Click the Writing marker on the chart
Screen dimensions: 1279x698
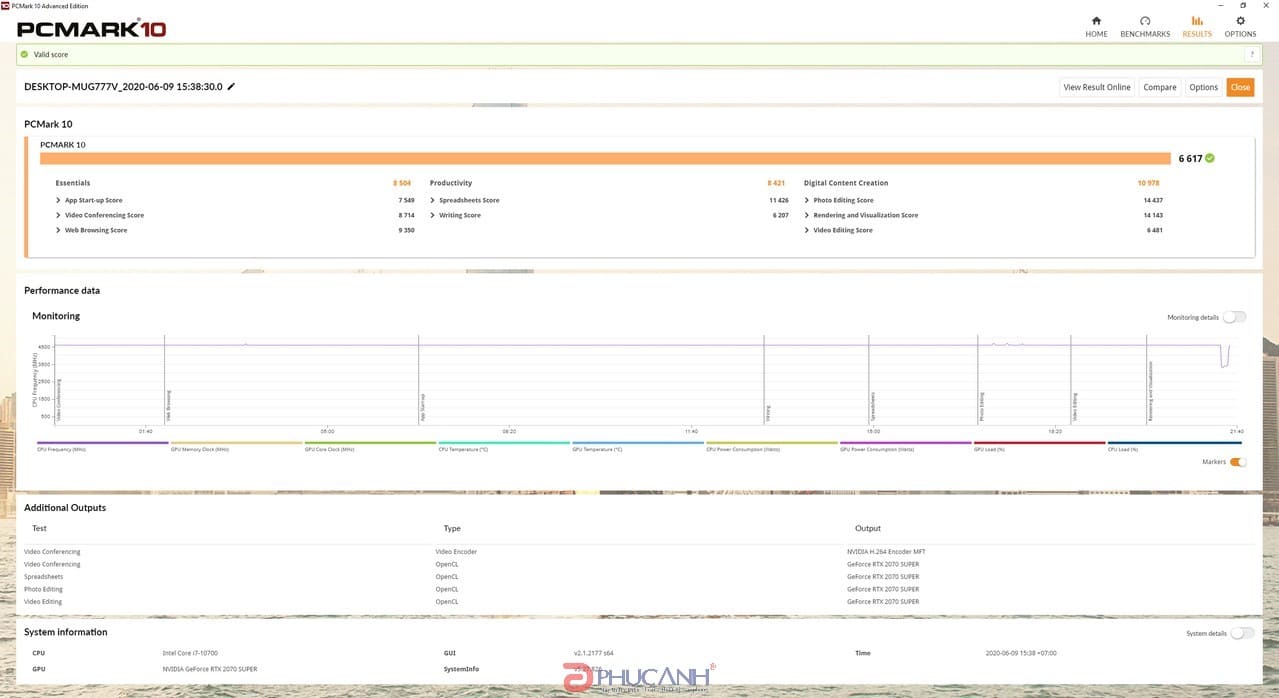point(768,413)
